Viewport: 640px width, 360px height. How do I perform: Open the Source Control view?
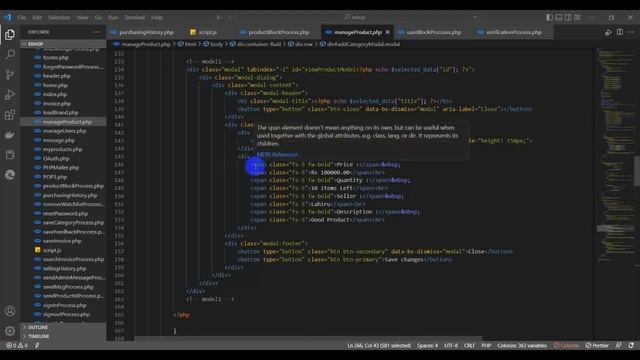(x=10, y=74)
